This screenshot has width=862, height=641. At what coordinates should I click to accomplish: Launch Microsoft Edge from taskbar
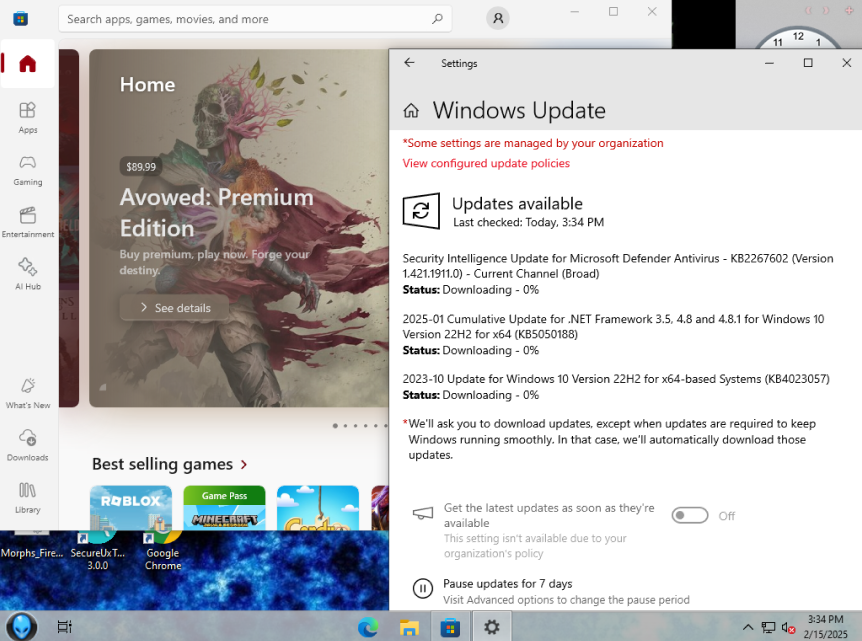pyautogui.click(x=368, y=627)
